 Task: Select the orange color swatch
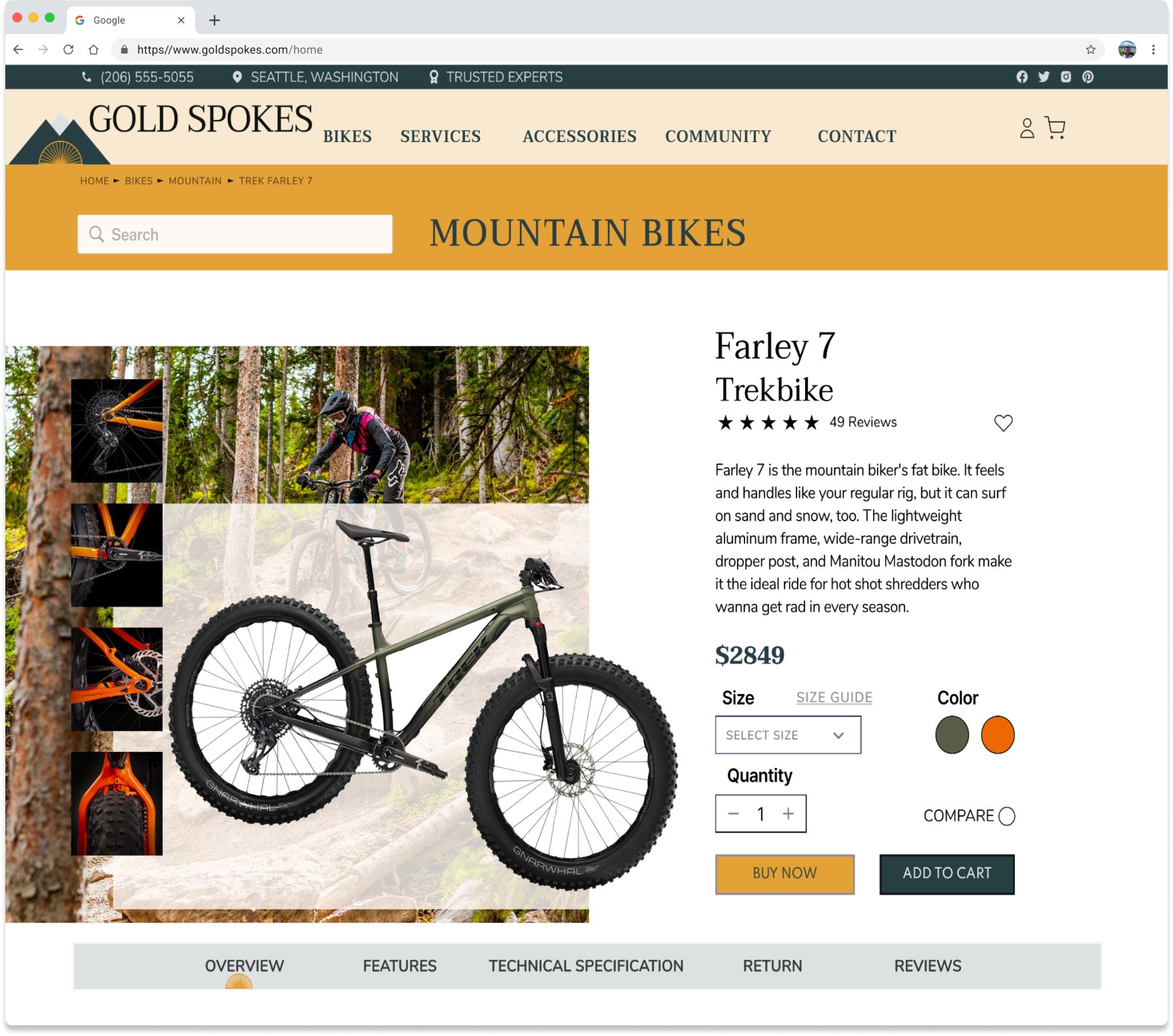(997, 735)
